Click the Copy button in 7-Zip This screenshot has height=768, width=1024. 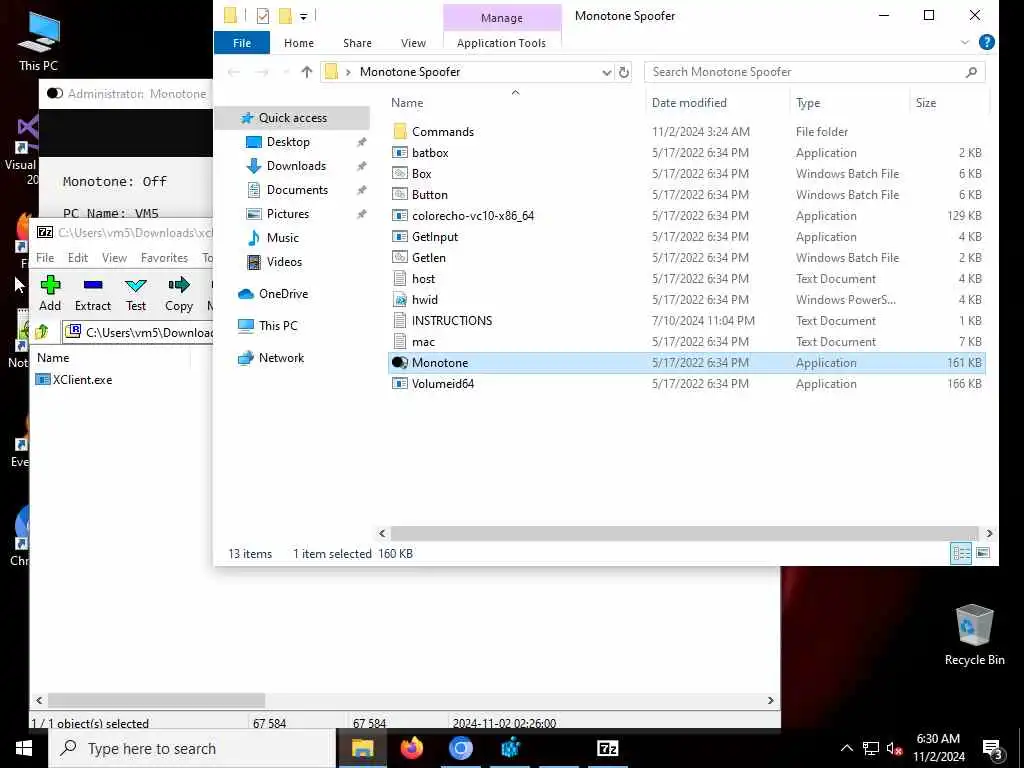coord(179,293)
